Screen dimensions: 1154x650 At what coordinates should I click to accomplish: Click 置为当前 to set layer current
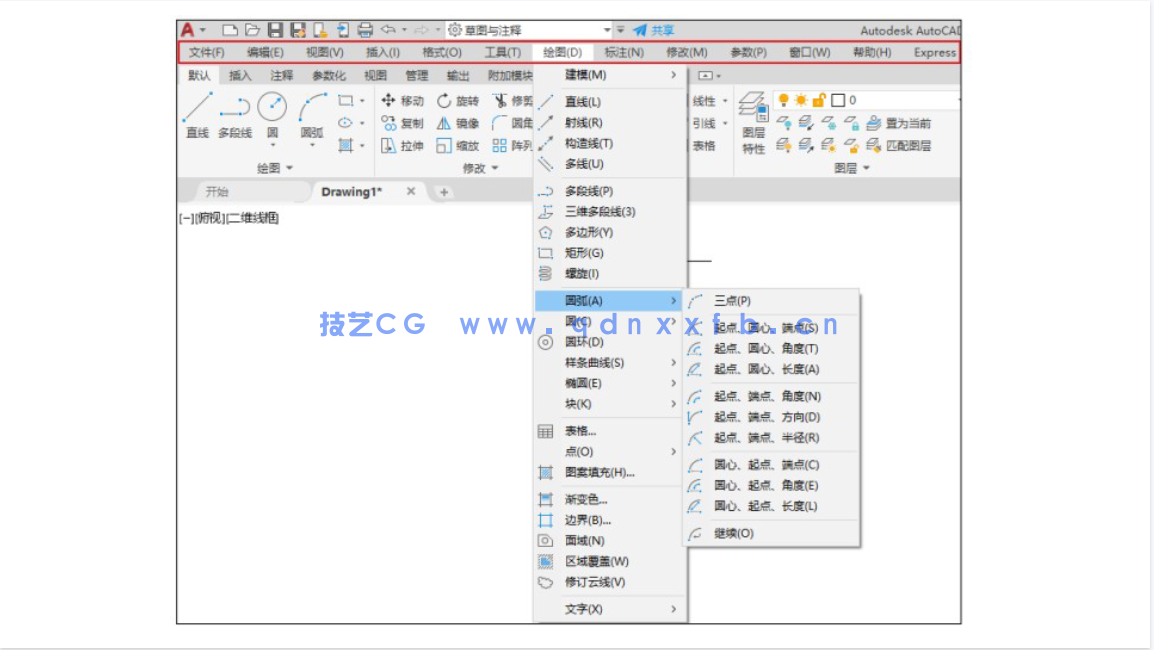click(x=908, y=124)
